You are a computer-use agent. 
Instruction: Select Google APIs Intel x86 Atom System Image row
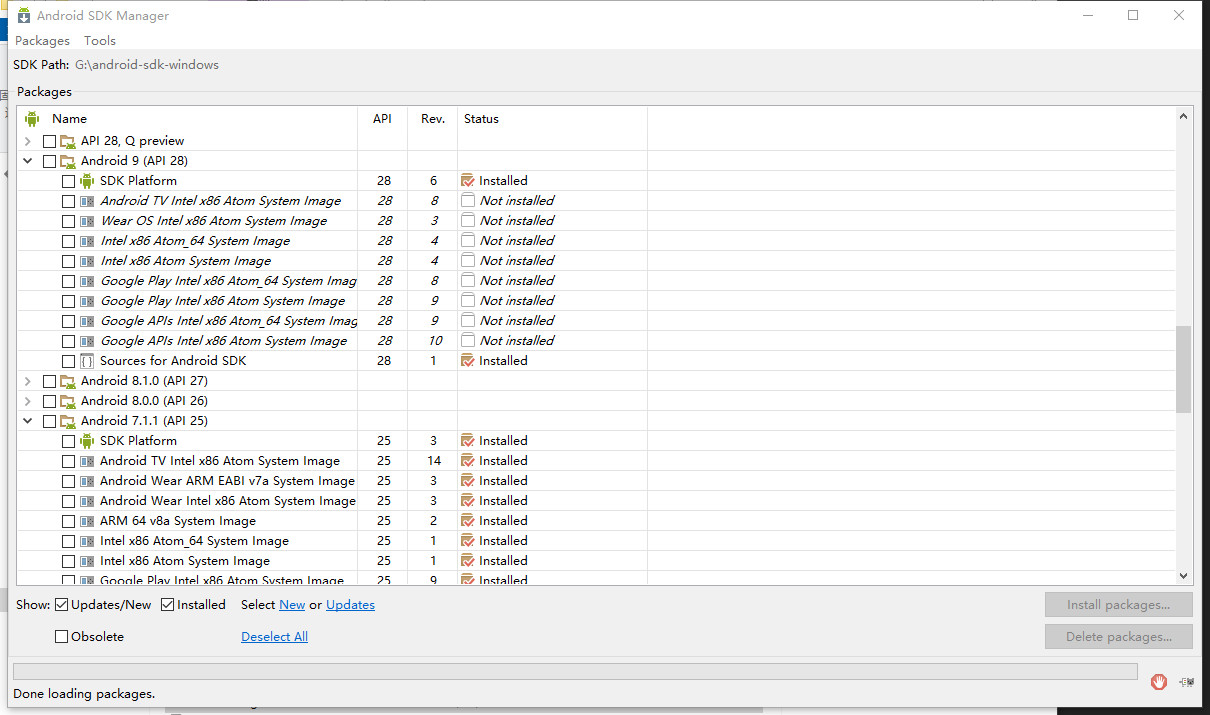coord(598,341)
